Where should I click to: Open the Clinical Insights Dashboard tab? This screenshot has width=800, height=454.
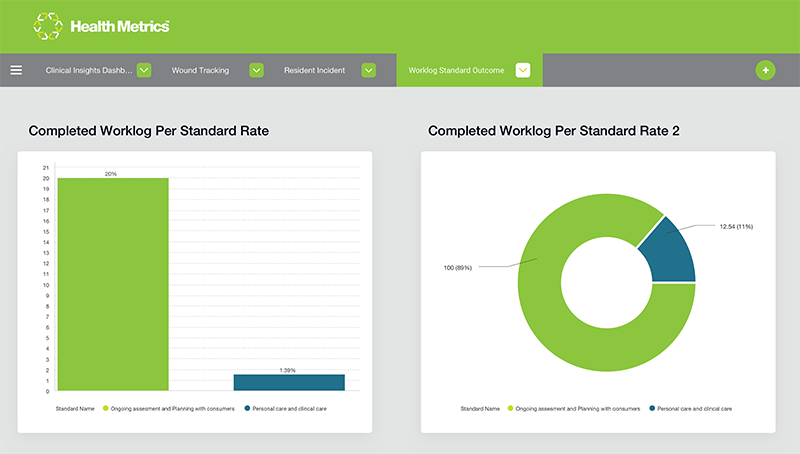click(x=88, y=70)
